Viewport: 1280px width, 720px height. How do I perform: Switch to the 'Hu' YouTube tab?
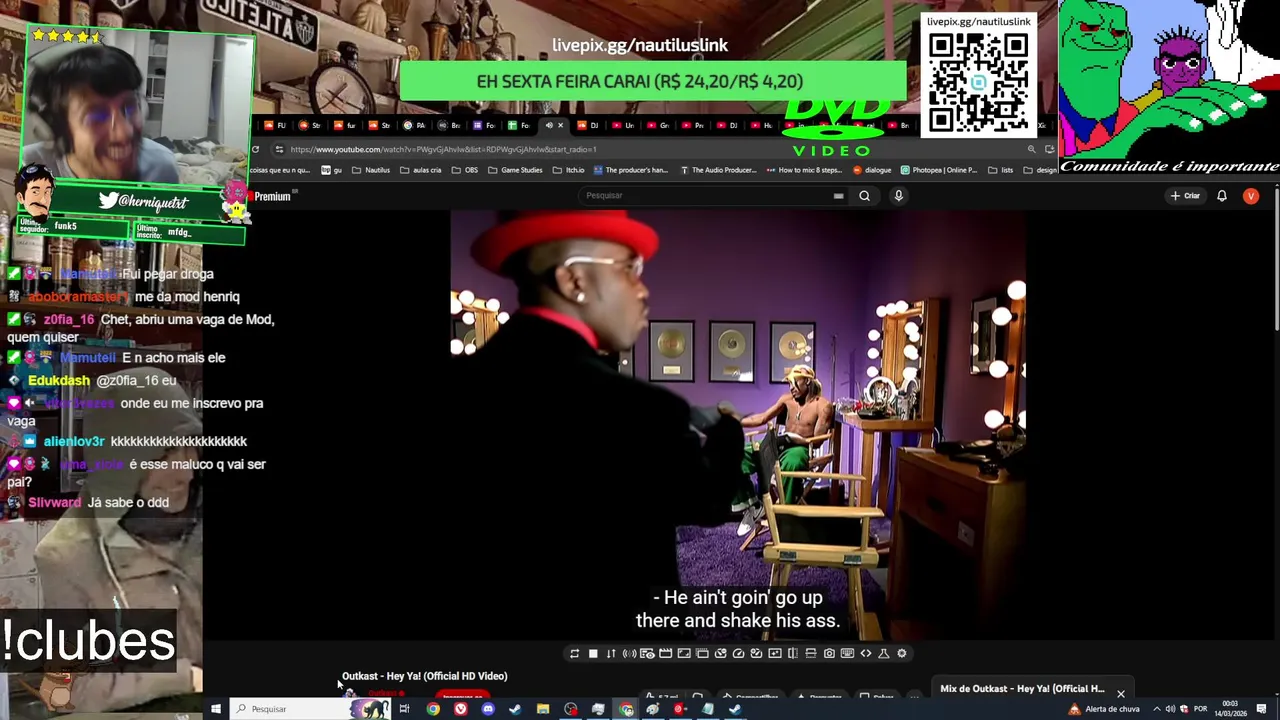(762, 126)
